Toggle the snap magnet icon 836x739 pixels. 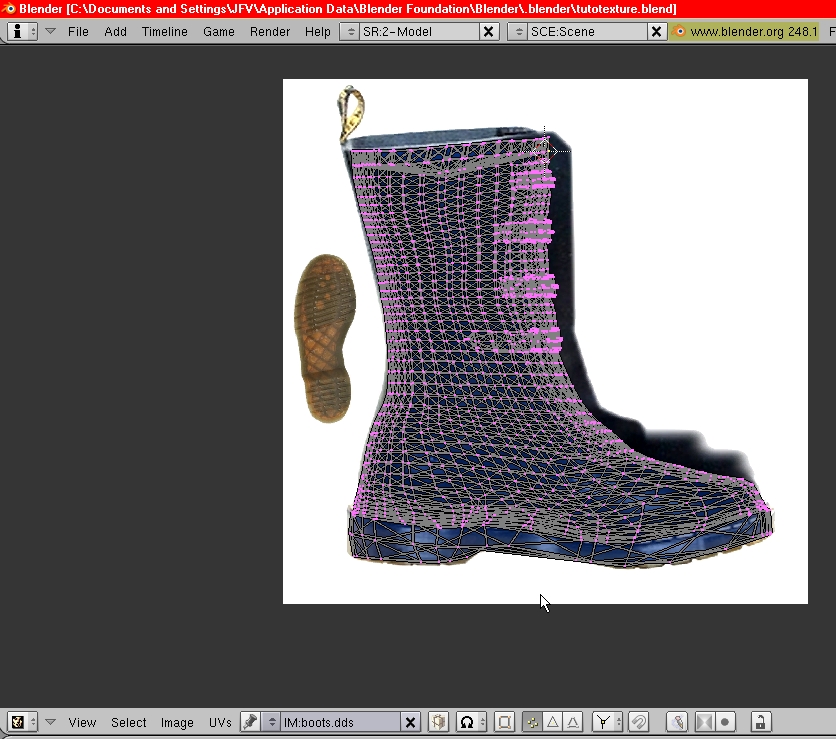[x=639, y=722]
